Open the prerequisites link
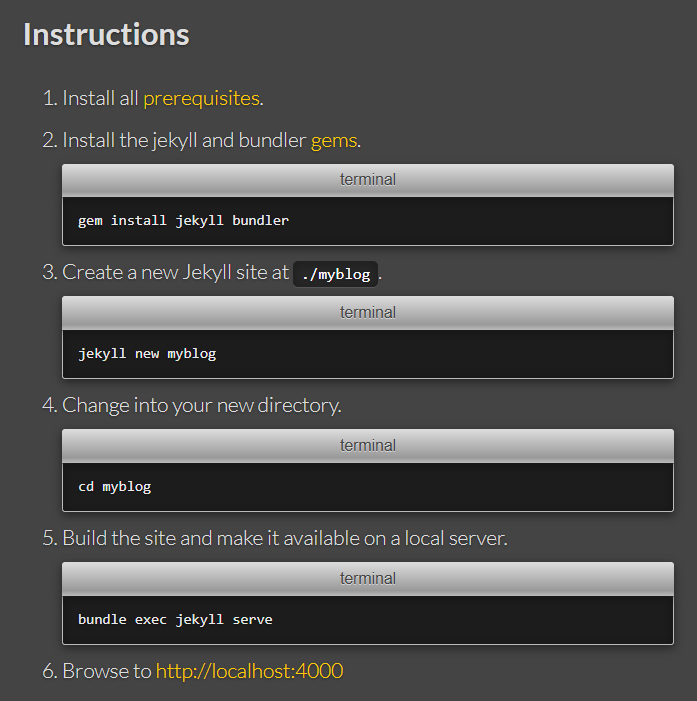Viewport: 697px width, 701px height. coord(201,98)
